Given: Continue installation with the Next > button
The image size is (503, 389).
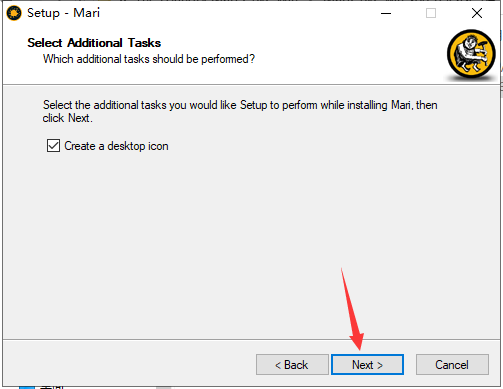Looking at the screenshot, I should pos(367,365).
